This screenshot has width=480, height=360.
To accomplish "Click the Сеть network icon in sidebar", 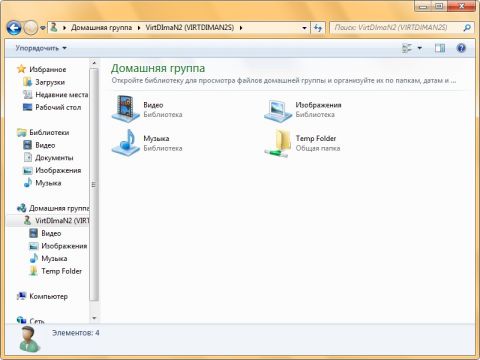I will pyautogui.click(x=21, y=320).
